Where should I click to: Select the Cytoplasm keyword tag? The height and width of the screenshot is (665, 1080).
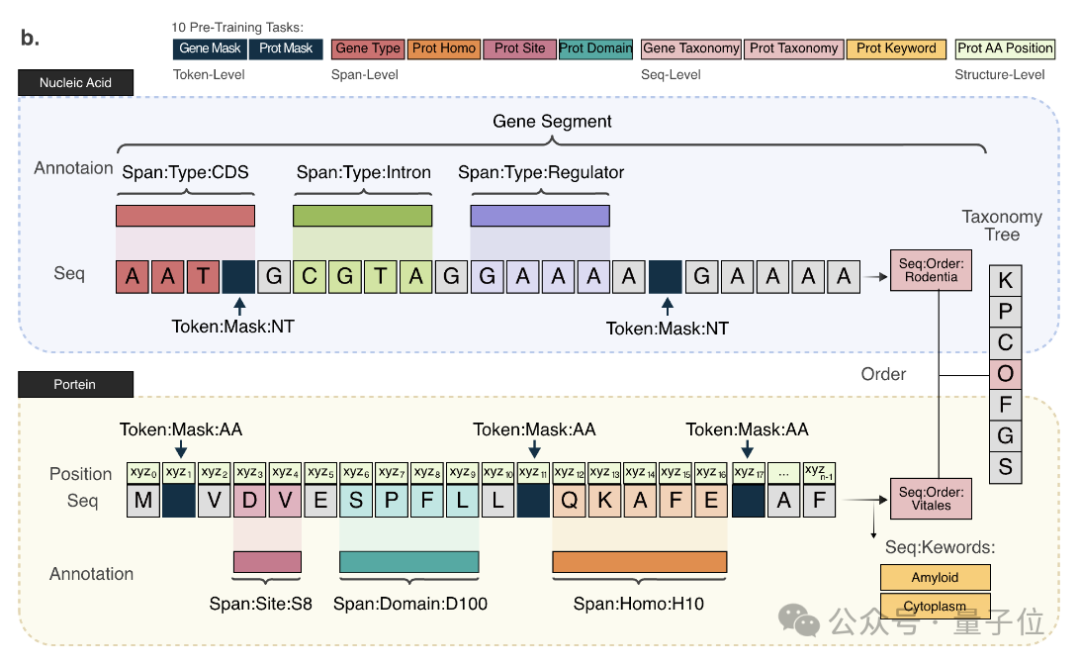coord(935,606)
